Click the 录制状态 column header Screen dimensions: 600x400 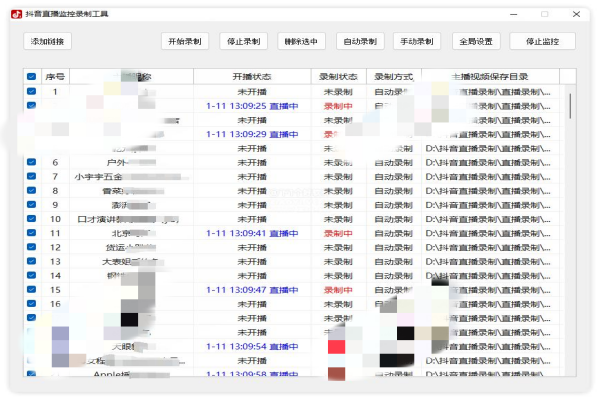point(338,77)
